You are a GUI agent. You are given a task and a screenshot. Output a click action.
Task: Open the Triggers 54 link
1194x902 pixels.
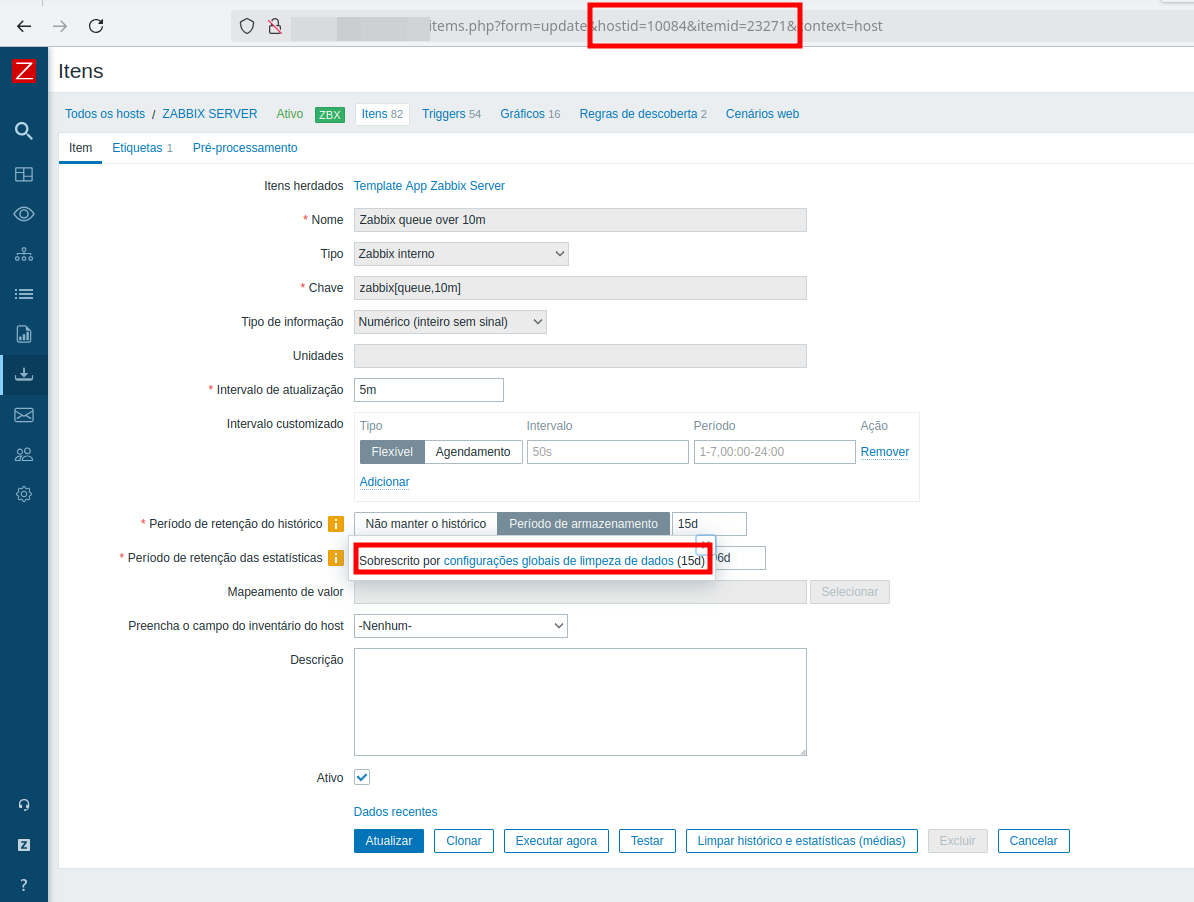(x=452, y=113)
